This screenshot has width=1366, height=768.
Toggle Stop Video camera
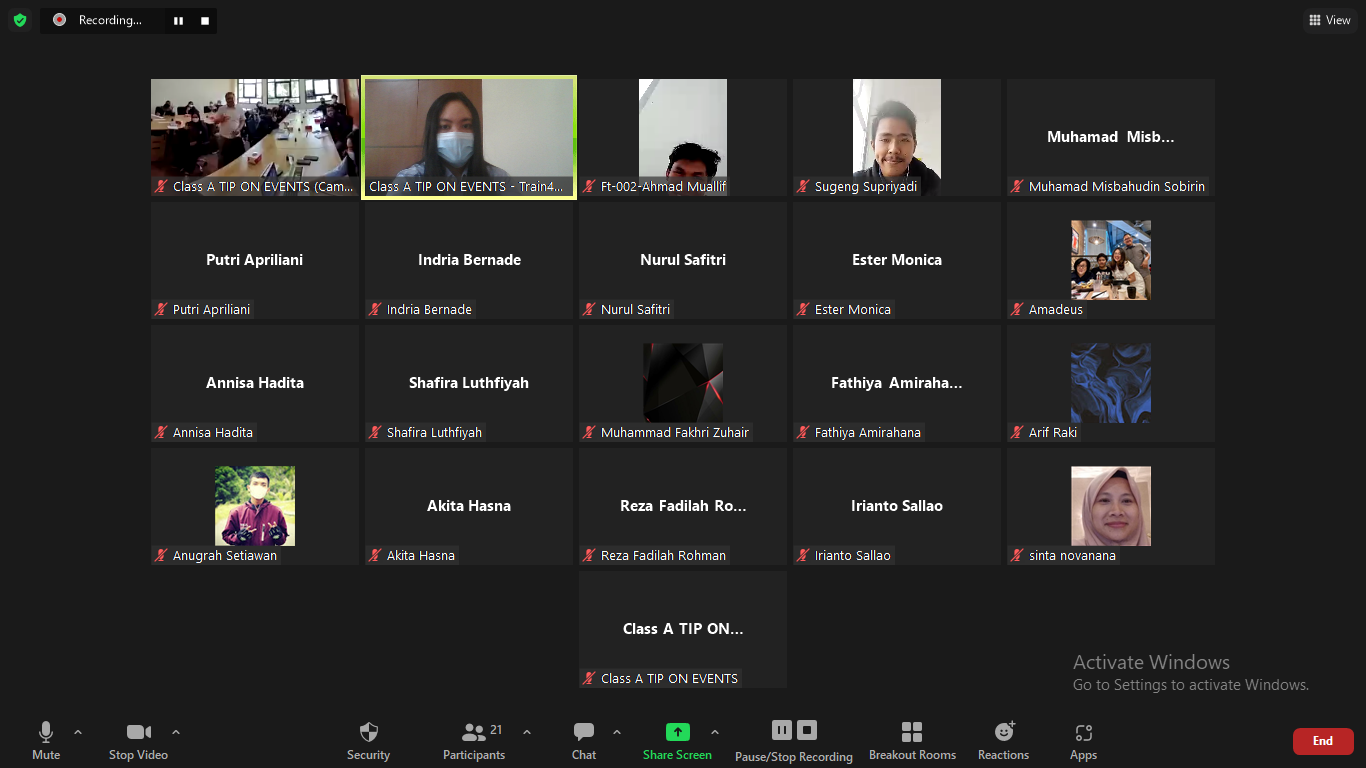click(138, 740)
